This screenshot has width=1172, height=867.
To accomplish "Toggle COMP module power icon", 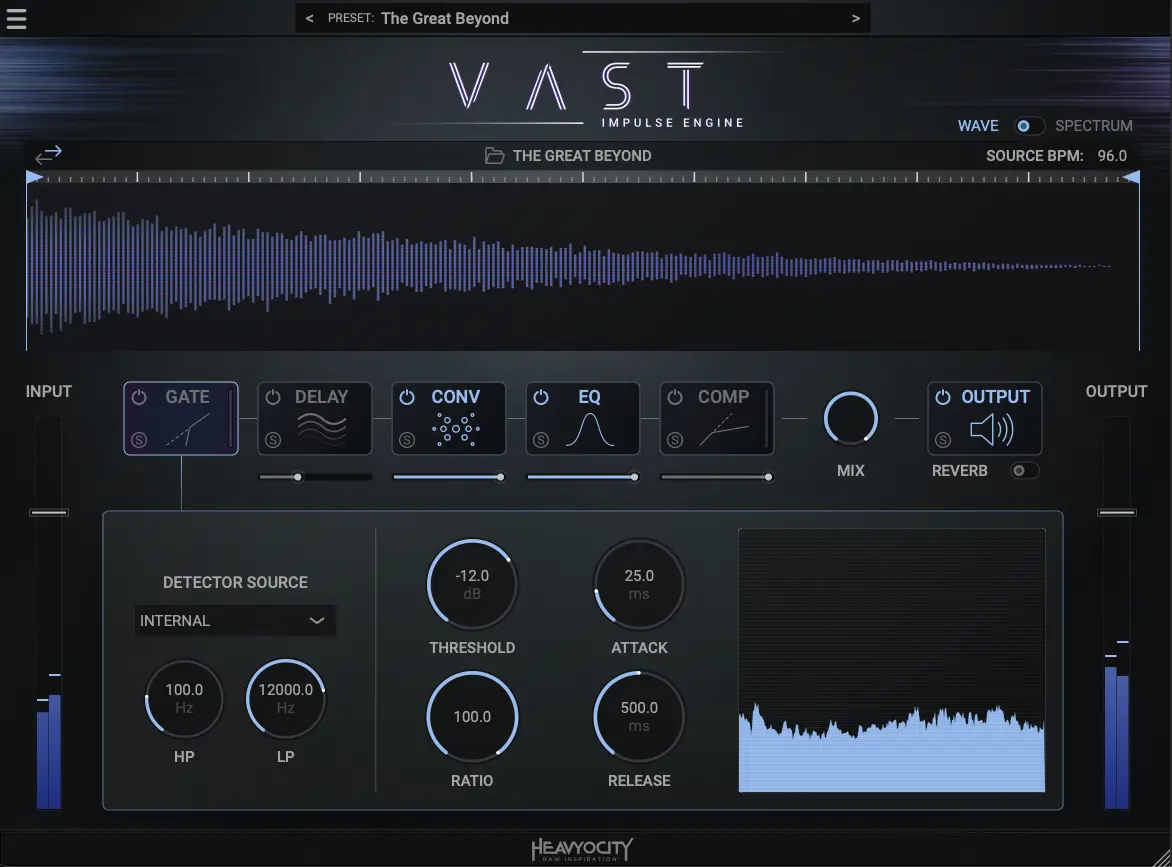I will (674, 397).
